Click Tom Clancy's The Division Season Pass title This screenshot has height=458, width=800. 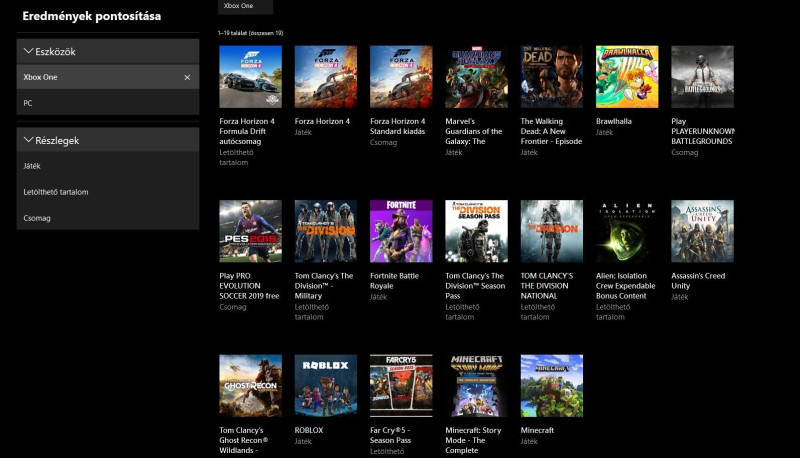click(475, 286)
